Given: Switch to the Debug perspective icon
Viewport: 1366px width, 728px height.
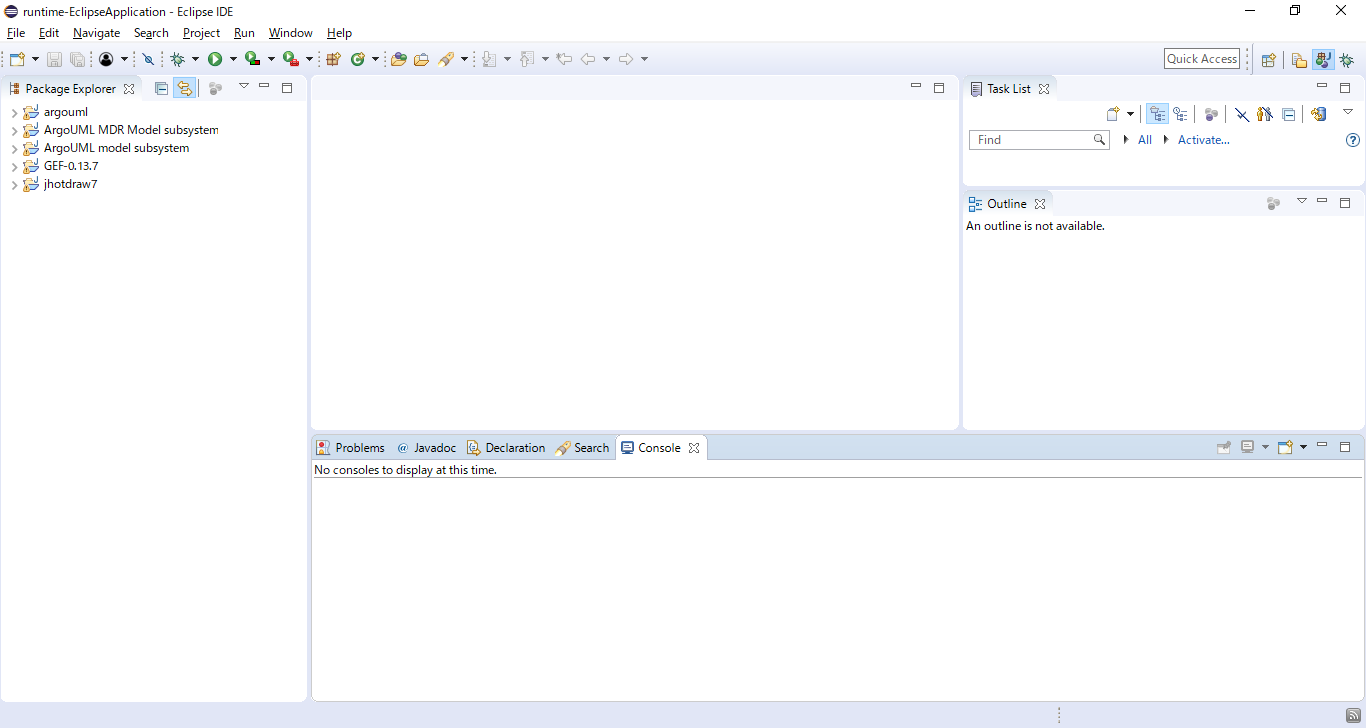Looking at the screenshot, I should [x=1347, y=60].
